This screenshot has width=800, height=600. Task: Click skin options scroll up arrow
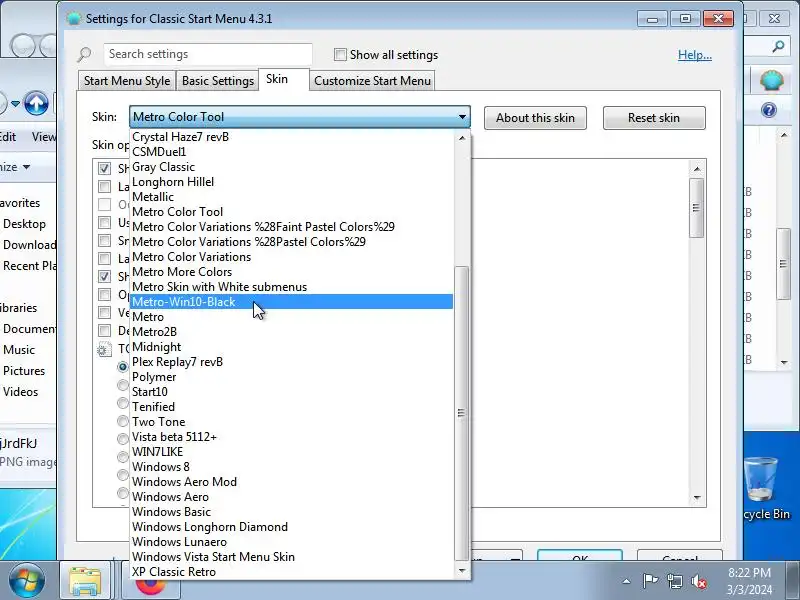pos(697,169)
